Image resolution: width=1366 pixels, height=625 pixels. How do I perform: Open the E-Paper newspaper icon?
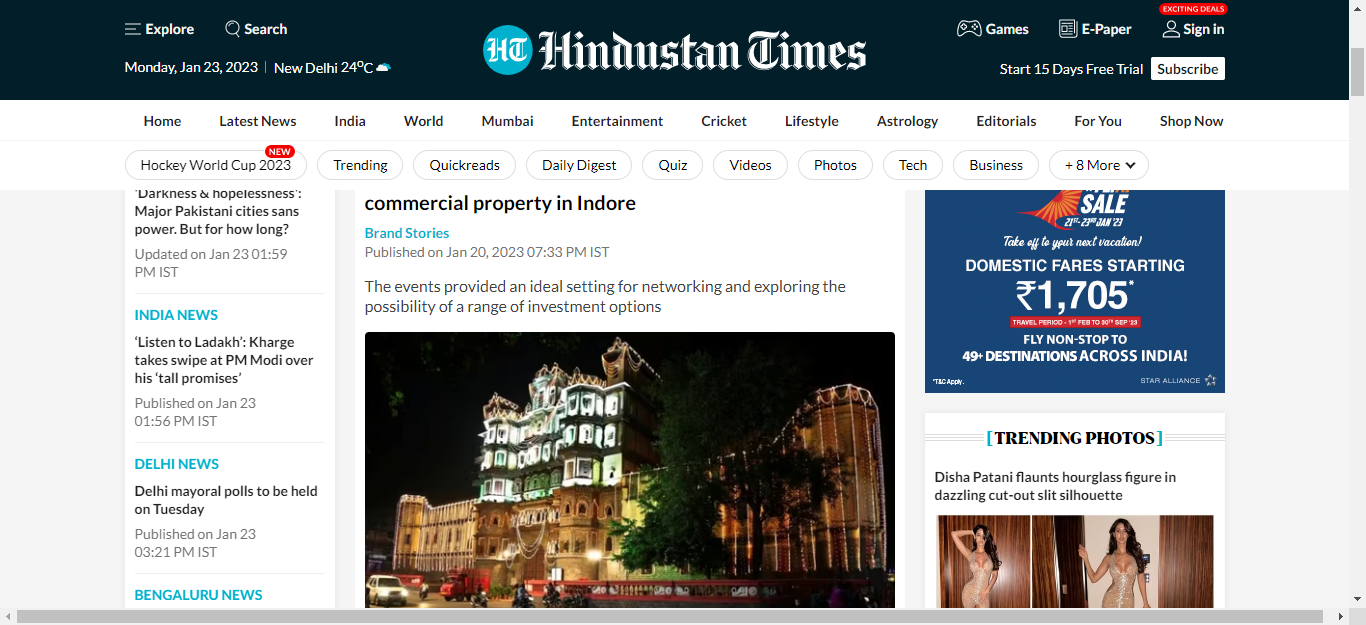point(1068,29)
